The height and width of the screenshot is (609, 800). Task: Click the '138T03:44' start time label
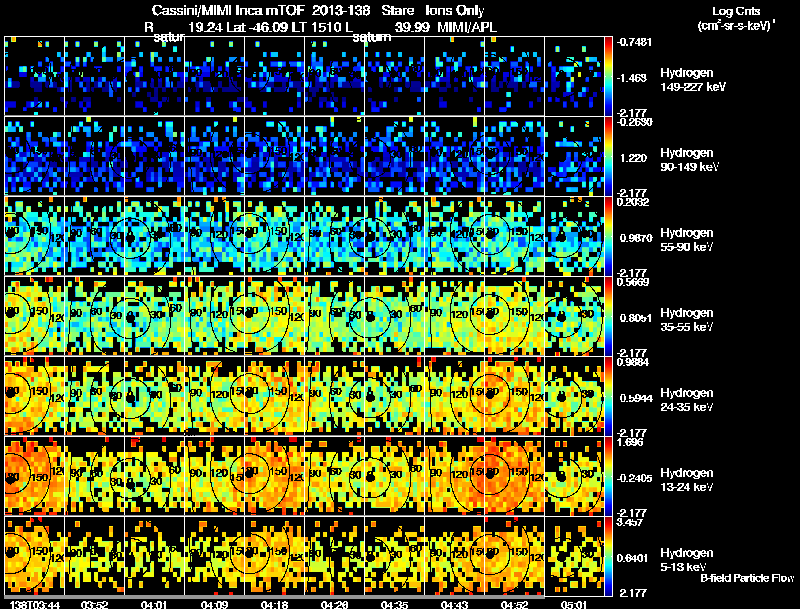point(35,605)
